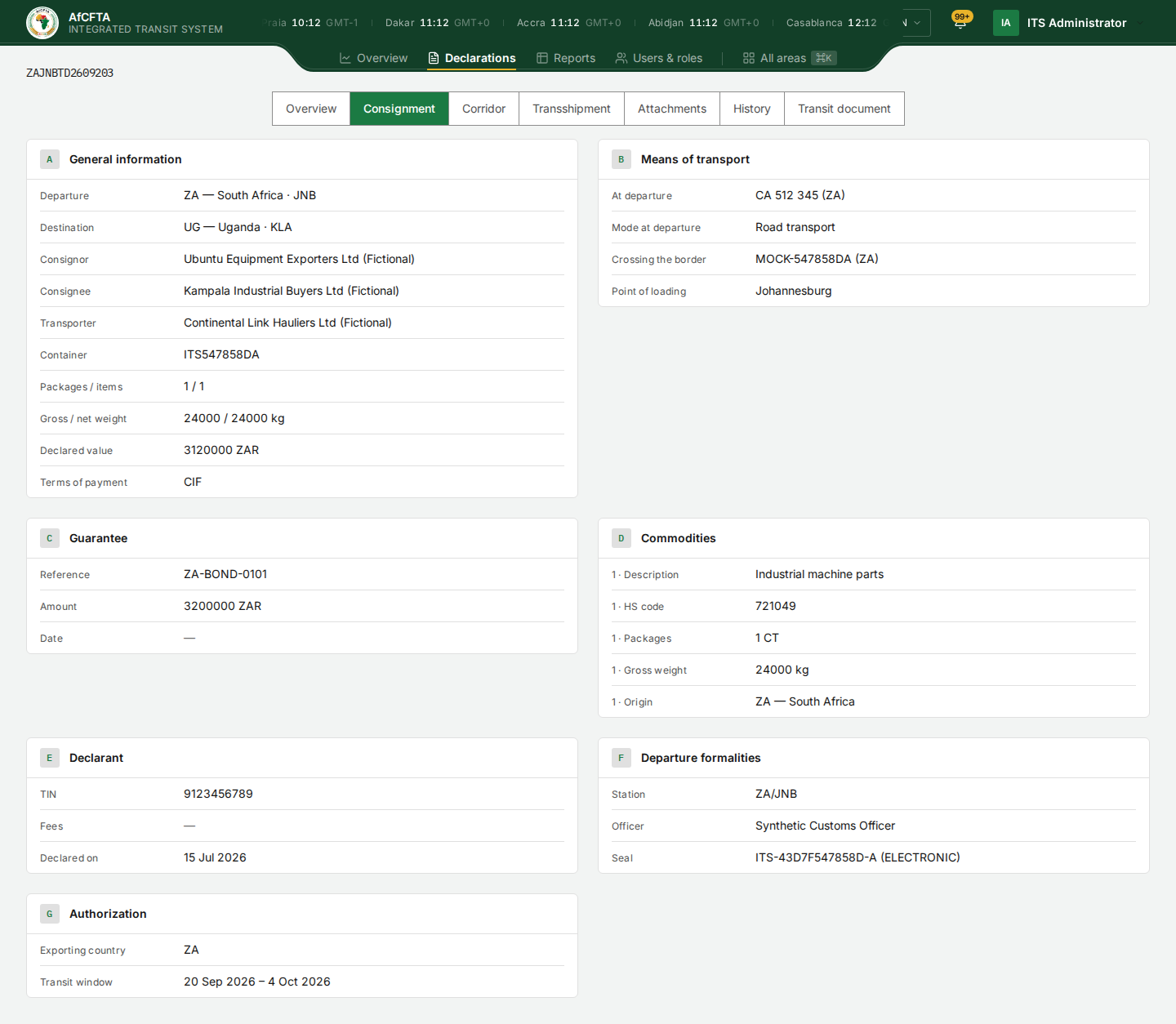Click section badge G beside Authorization

(50, 914)
